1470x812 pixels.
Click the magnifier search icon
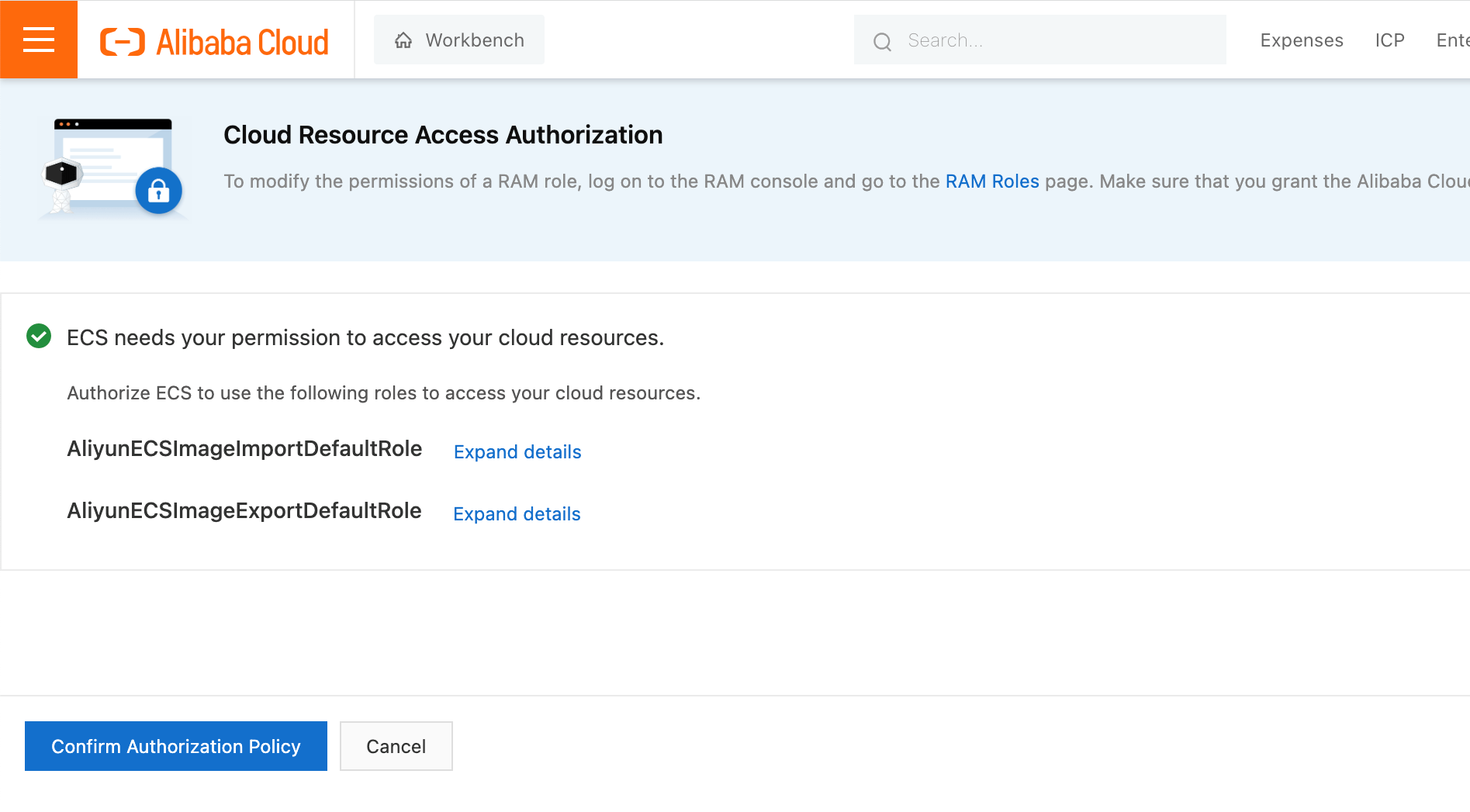tap(882, 41)
